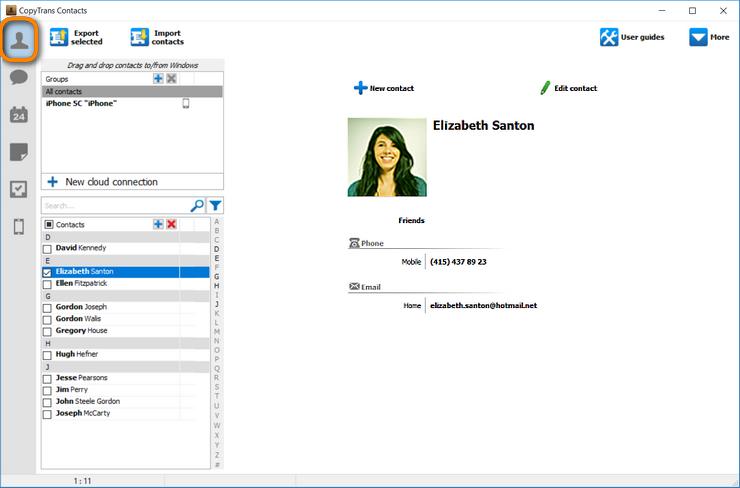The height and width of the screenshot is (488, 740).
Task: Check the Ellen Fitzpatrick checkbox
Action: click(47, 284)
